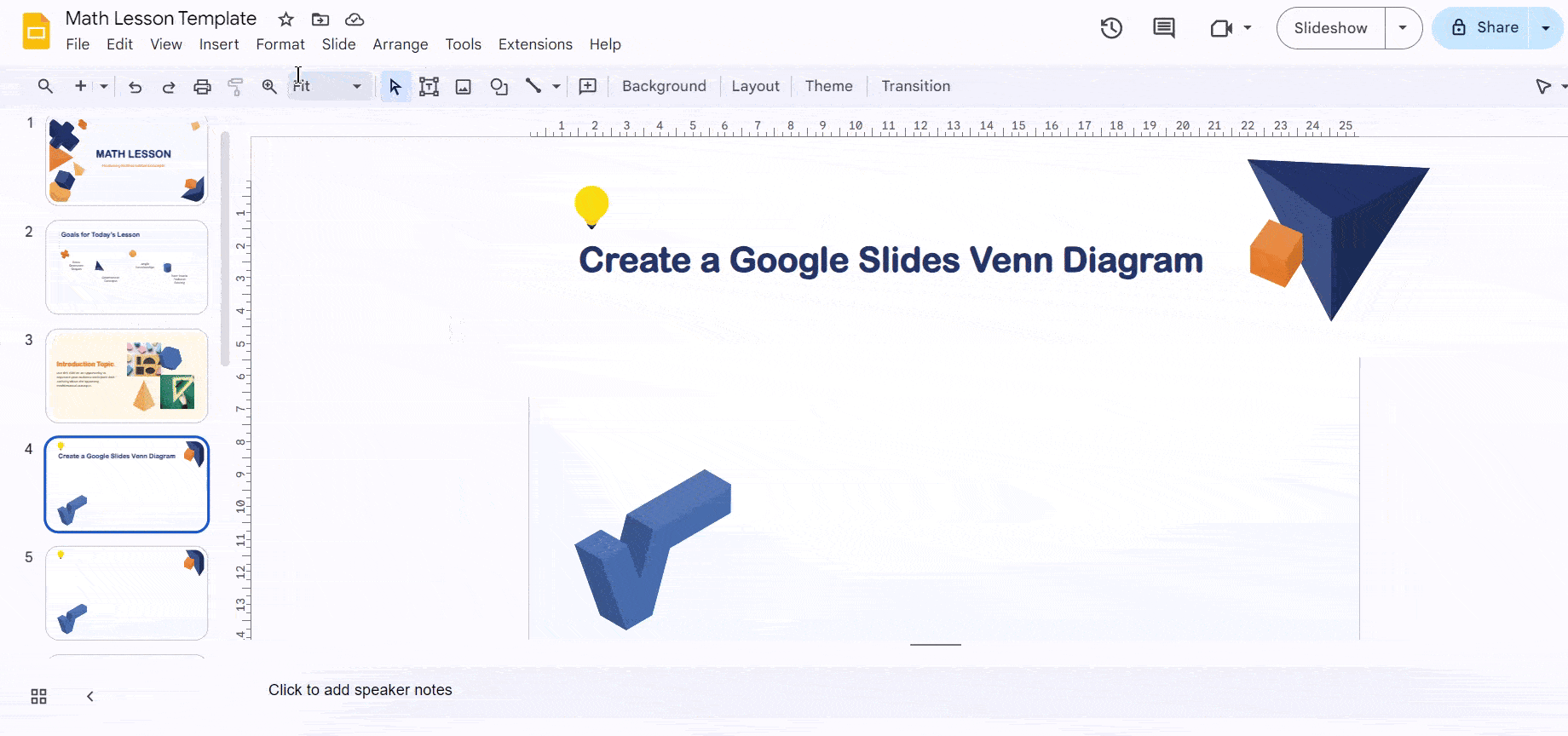1568x736 pixels.
Task: Select the Shape tool
Action: (499, 86)
